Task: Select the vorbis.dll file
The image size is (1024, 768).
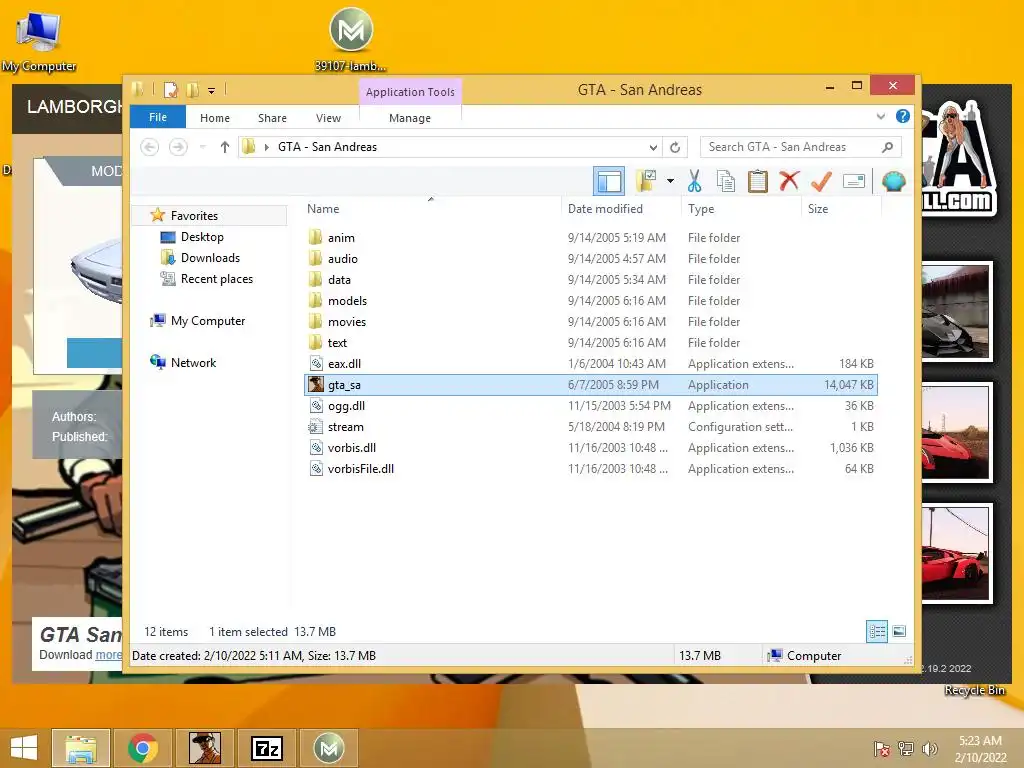Action: pos(591,447)
